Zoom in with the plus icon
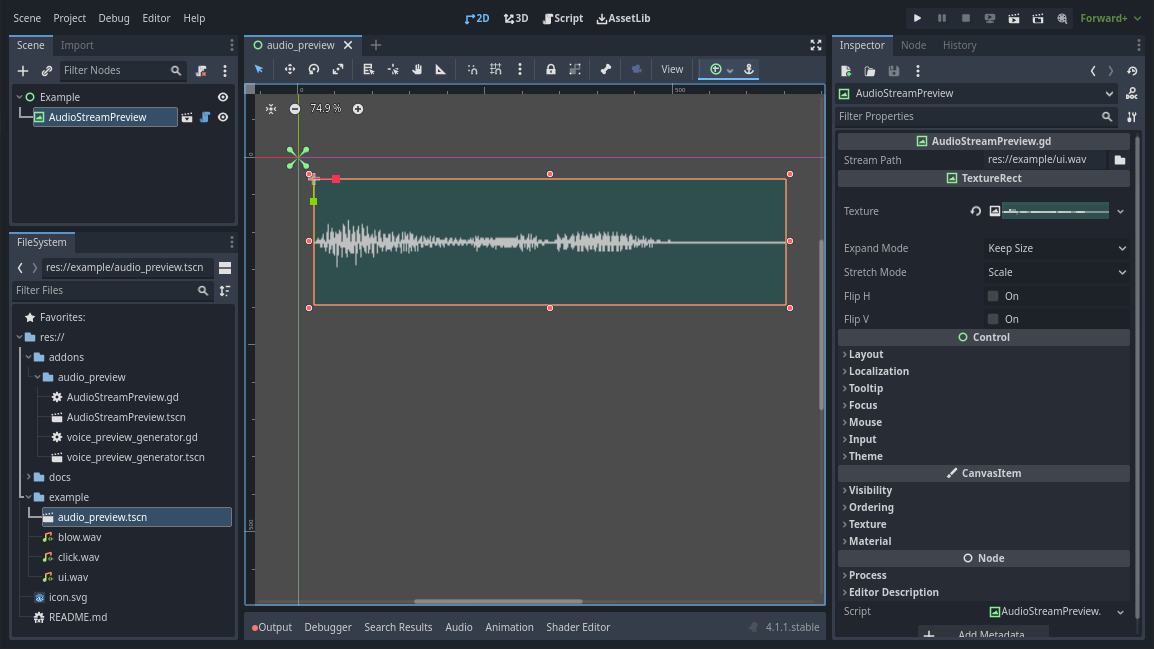This screenshot has height=649, width=1154. pyautogui.click(x=358, y=109)
